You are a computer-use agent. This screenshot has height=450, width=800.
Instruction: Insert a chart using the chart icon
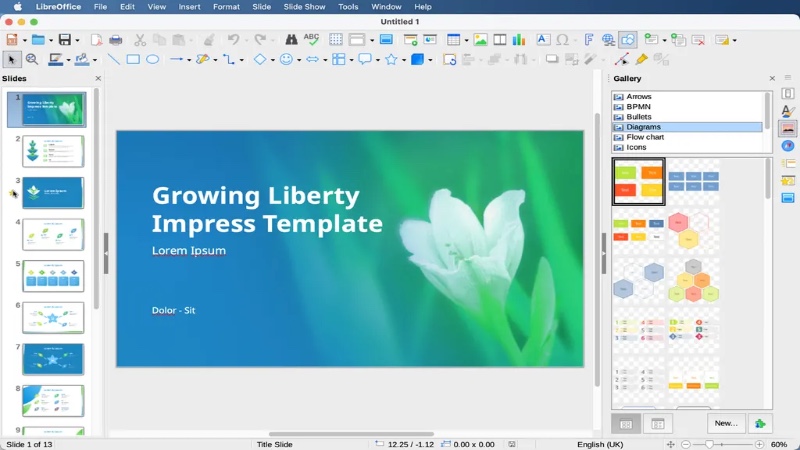pos(519,40)
